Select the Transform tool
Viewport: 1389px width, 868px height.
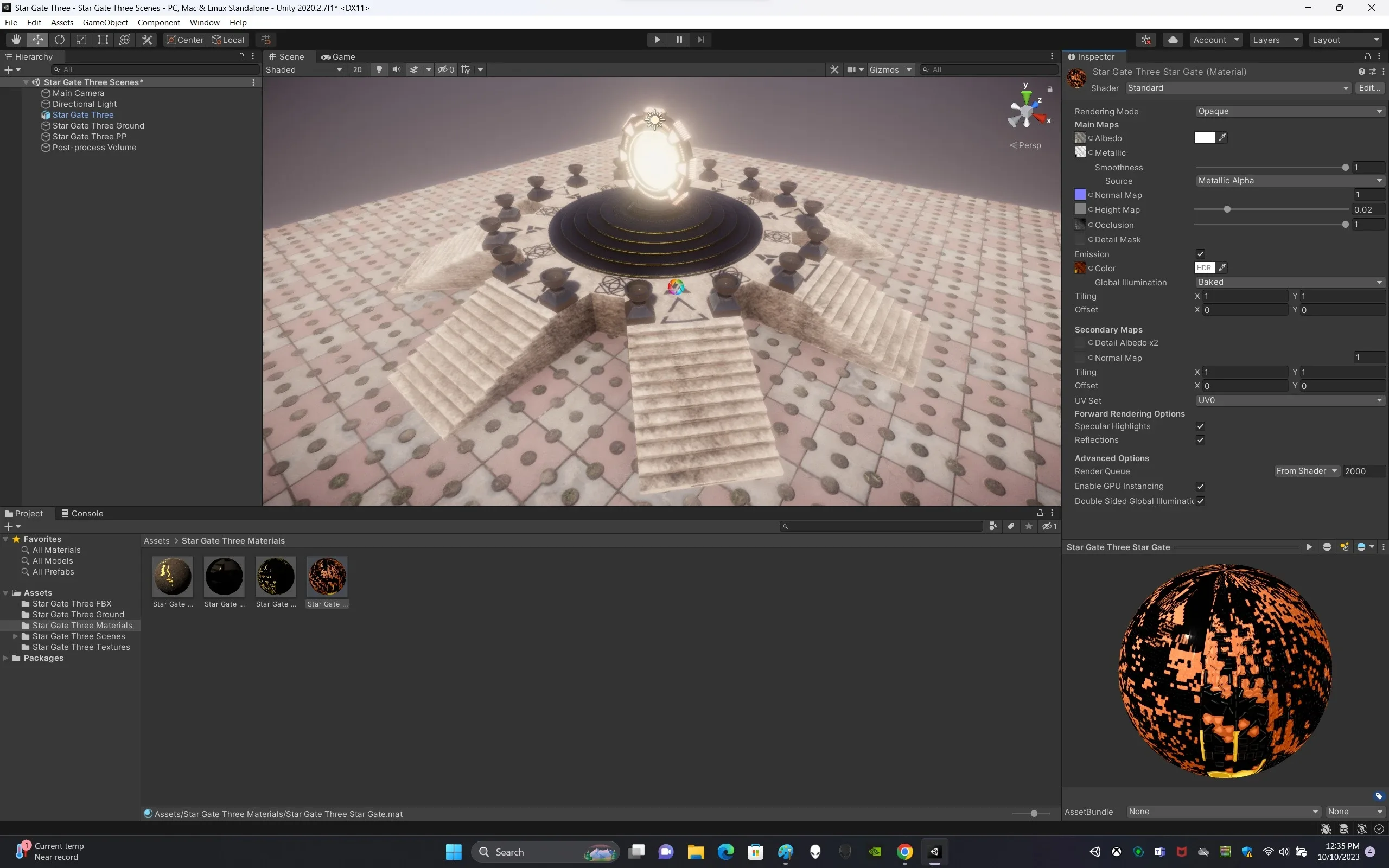click(x=125, y=40)
